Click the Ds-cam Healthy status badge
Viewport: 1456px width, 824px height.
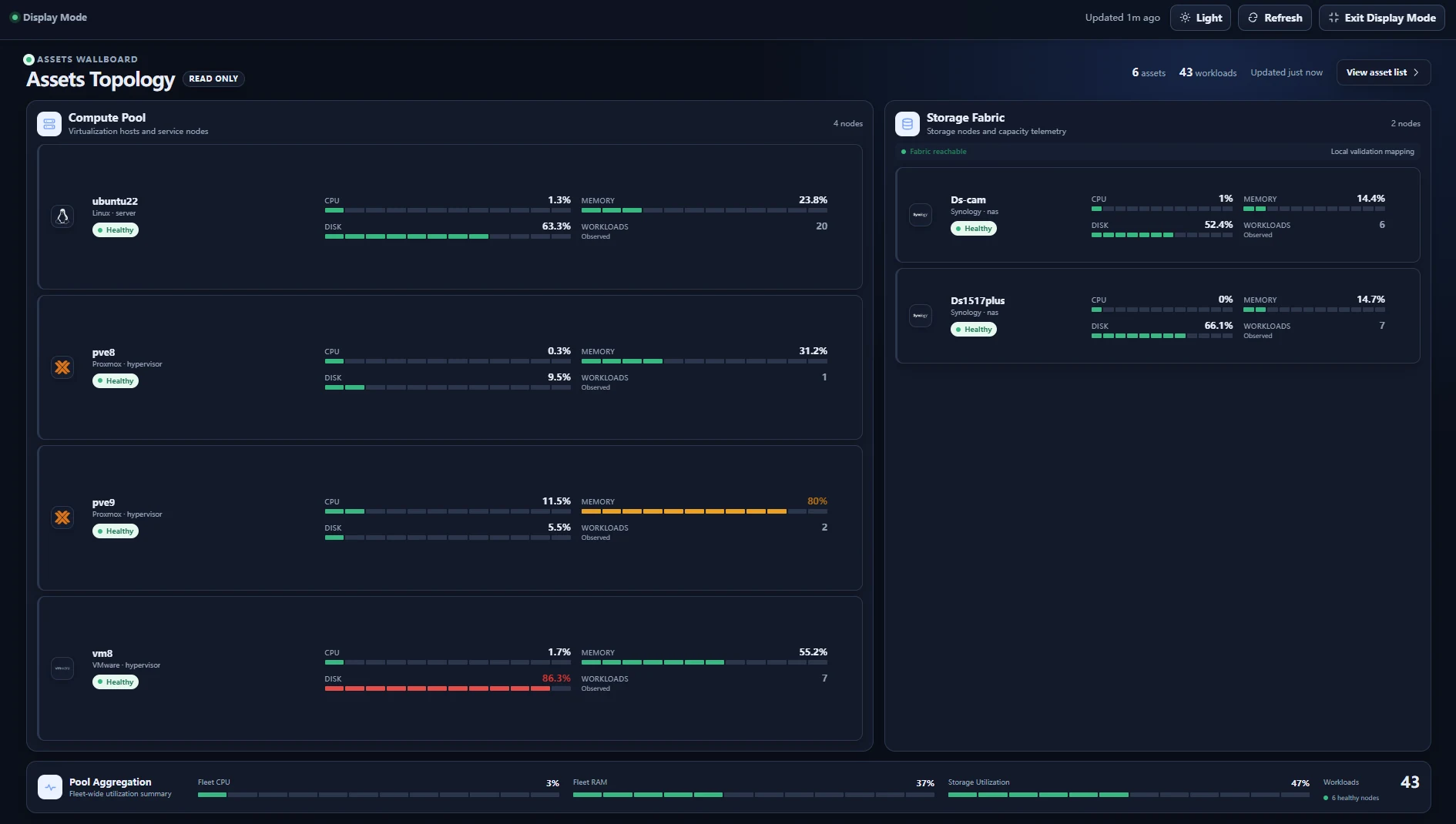974,229
